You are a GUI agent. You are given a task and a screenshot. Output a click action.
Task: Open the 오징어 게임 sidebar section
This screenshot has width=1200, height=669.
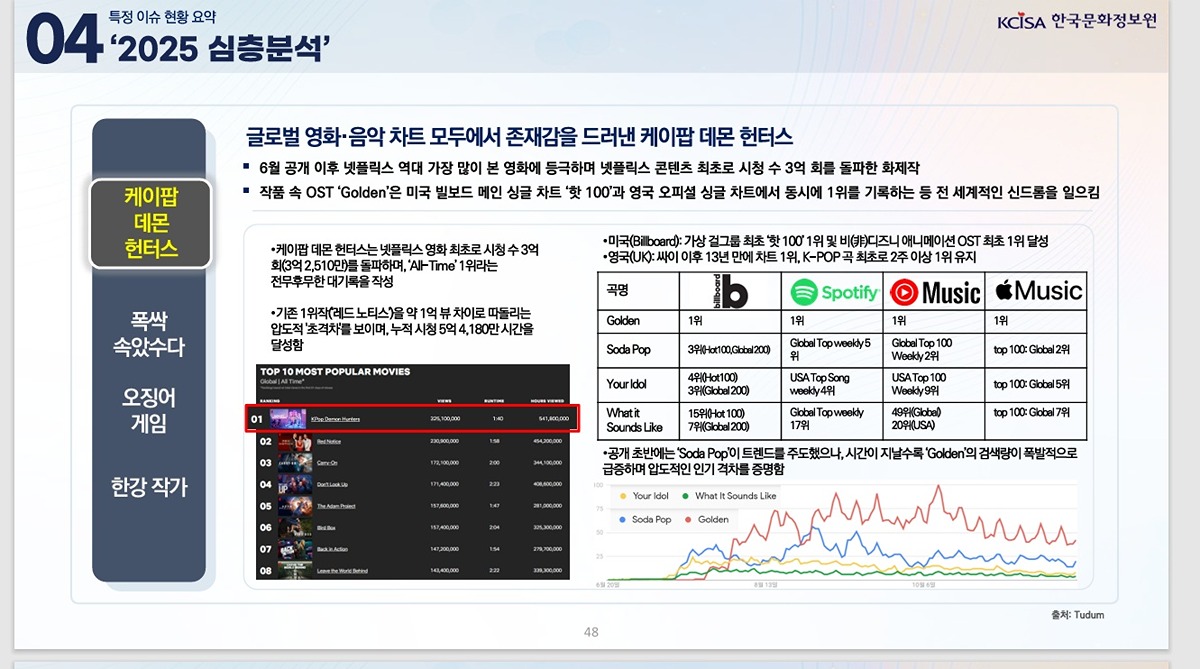click(x=149, y=410)
